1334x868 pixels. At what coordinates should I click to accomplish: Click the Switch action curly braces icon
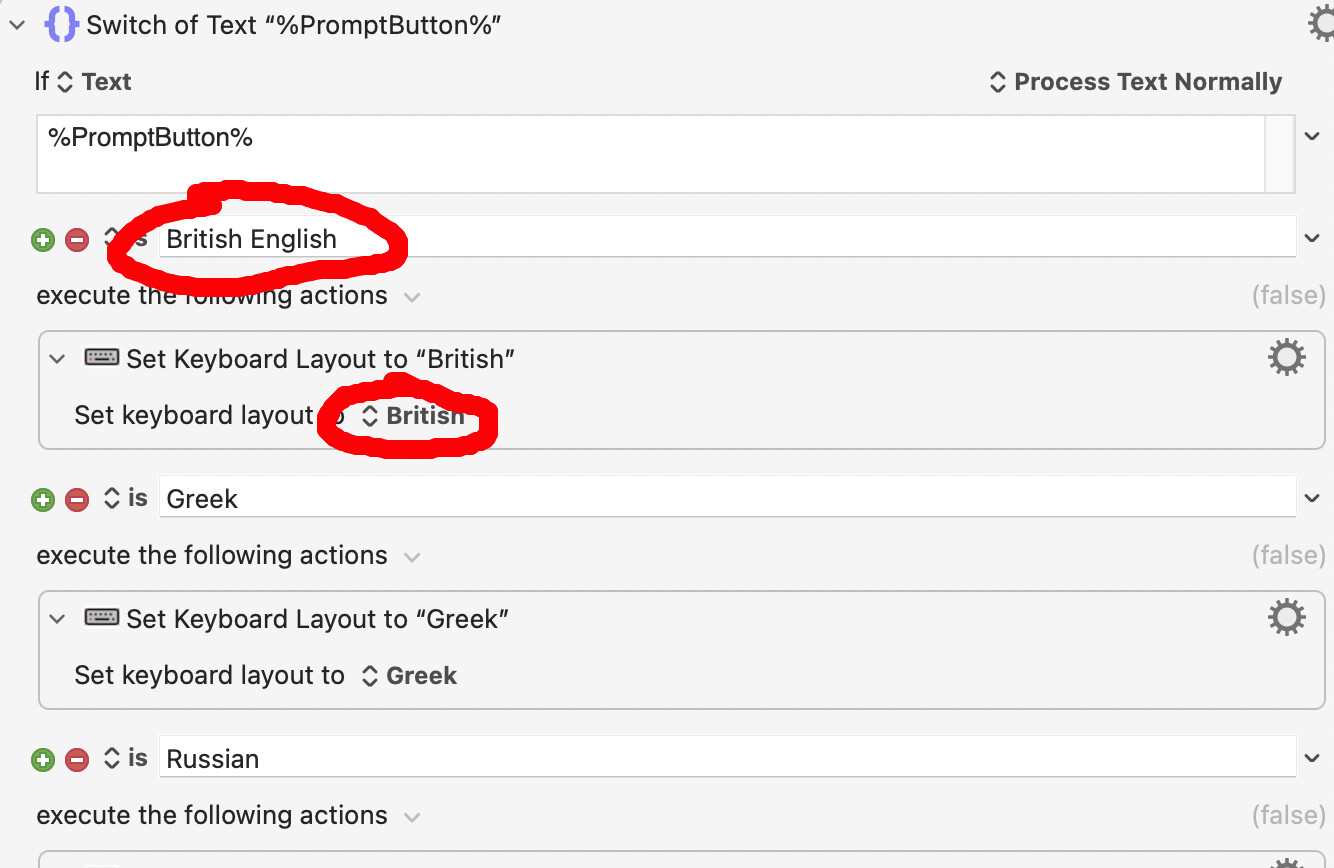click(61, 24)
